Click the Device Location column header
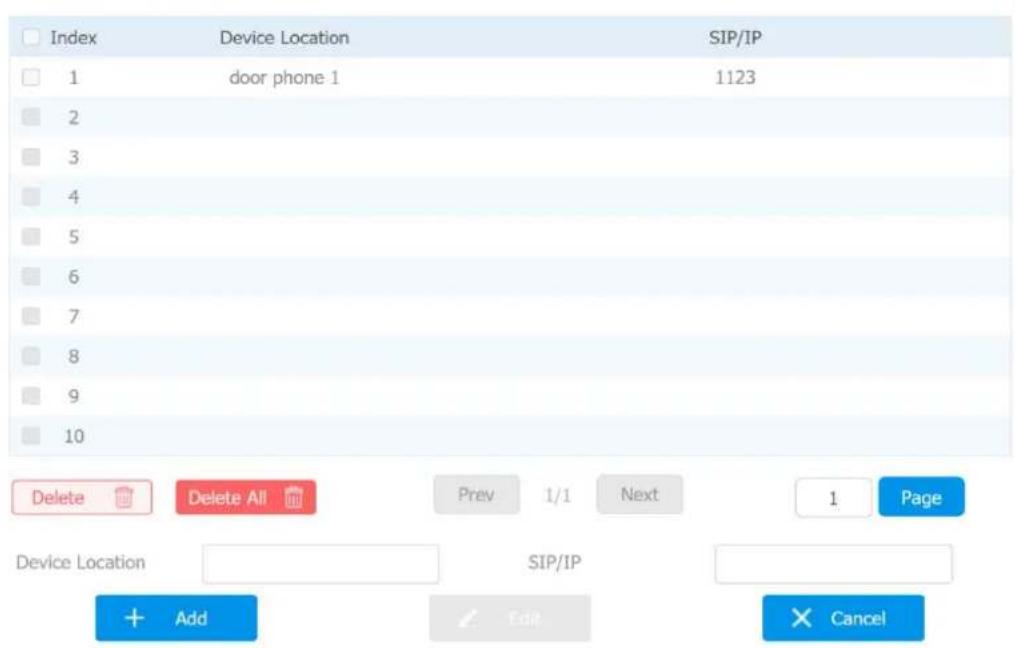The image size is (1015, 648). [284, 38]
